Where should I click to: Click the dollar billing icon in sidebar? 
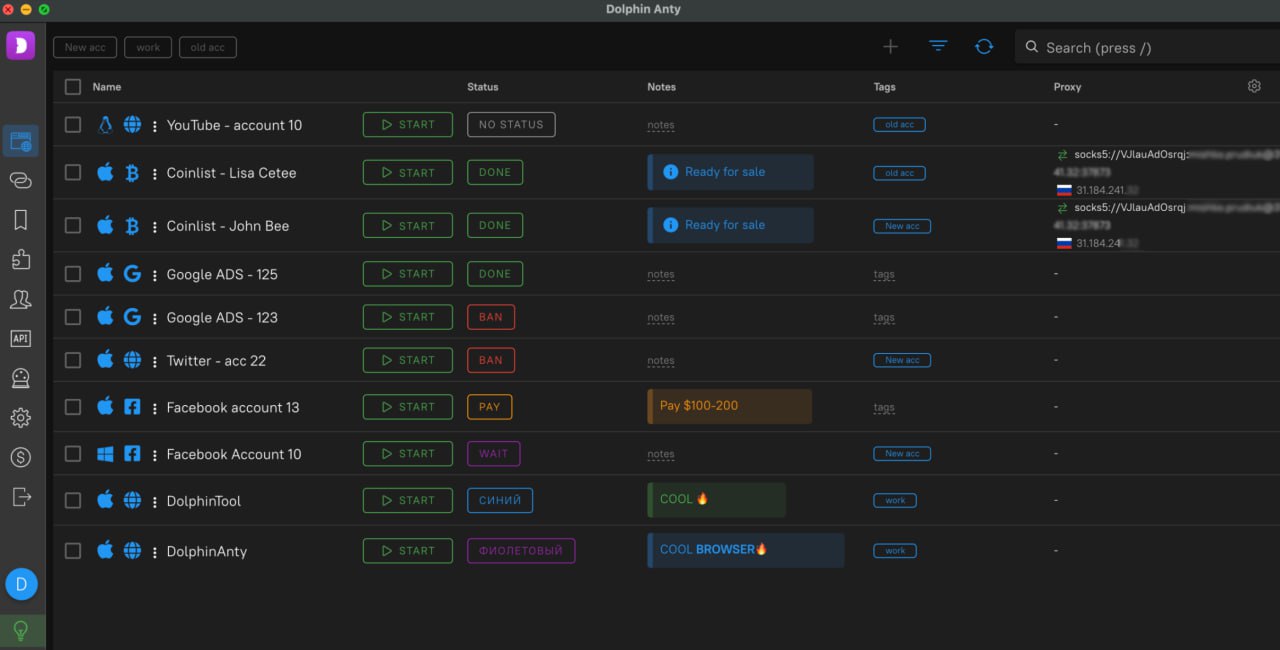click(x=20, y=457)
